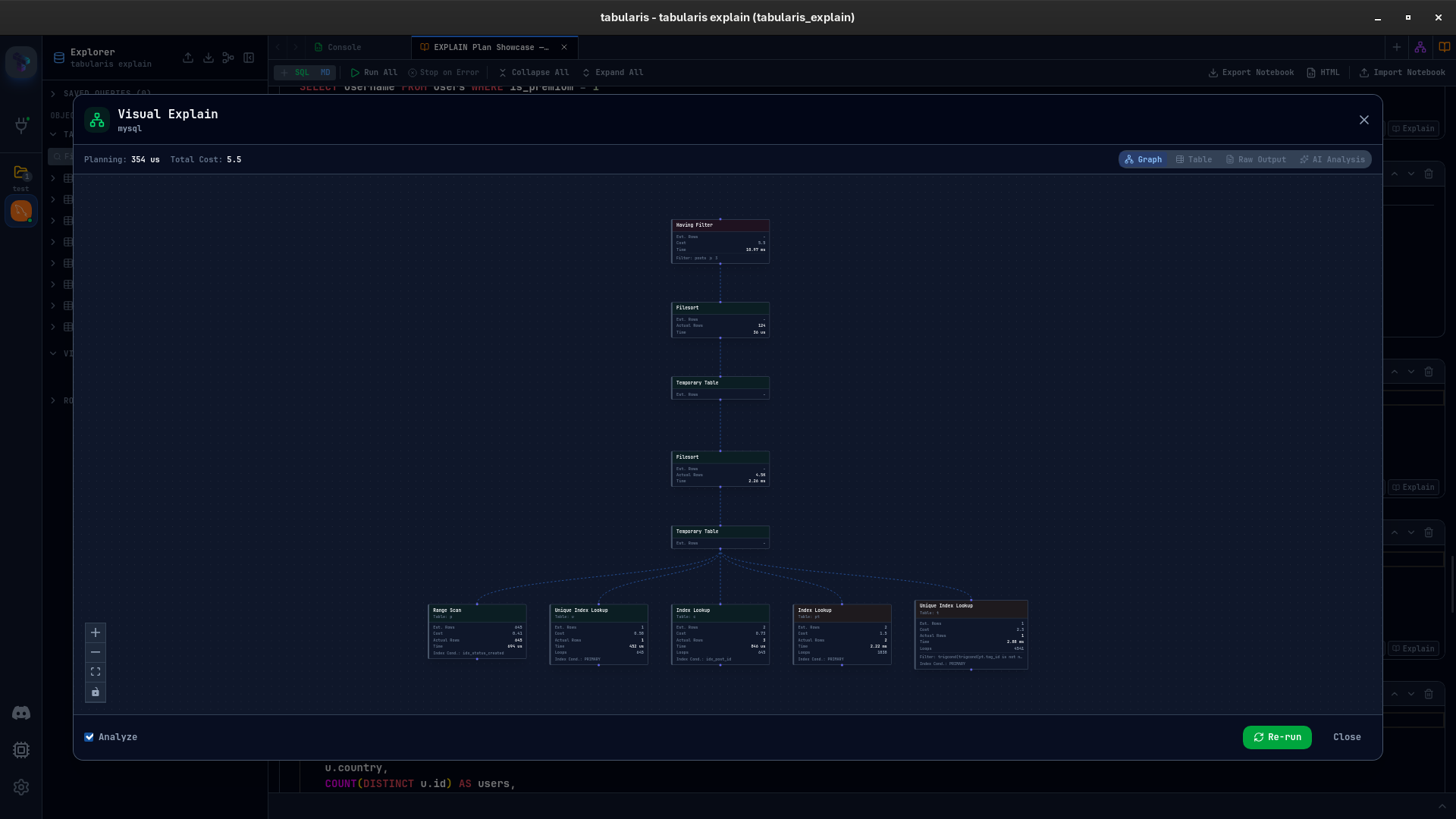The height and width of the screenshot is (819, 1456).
Task: Open the MySQL connection in the dock
Action: coord(20,211)
